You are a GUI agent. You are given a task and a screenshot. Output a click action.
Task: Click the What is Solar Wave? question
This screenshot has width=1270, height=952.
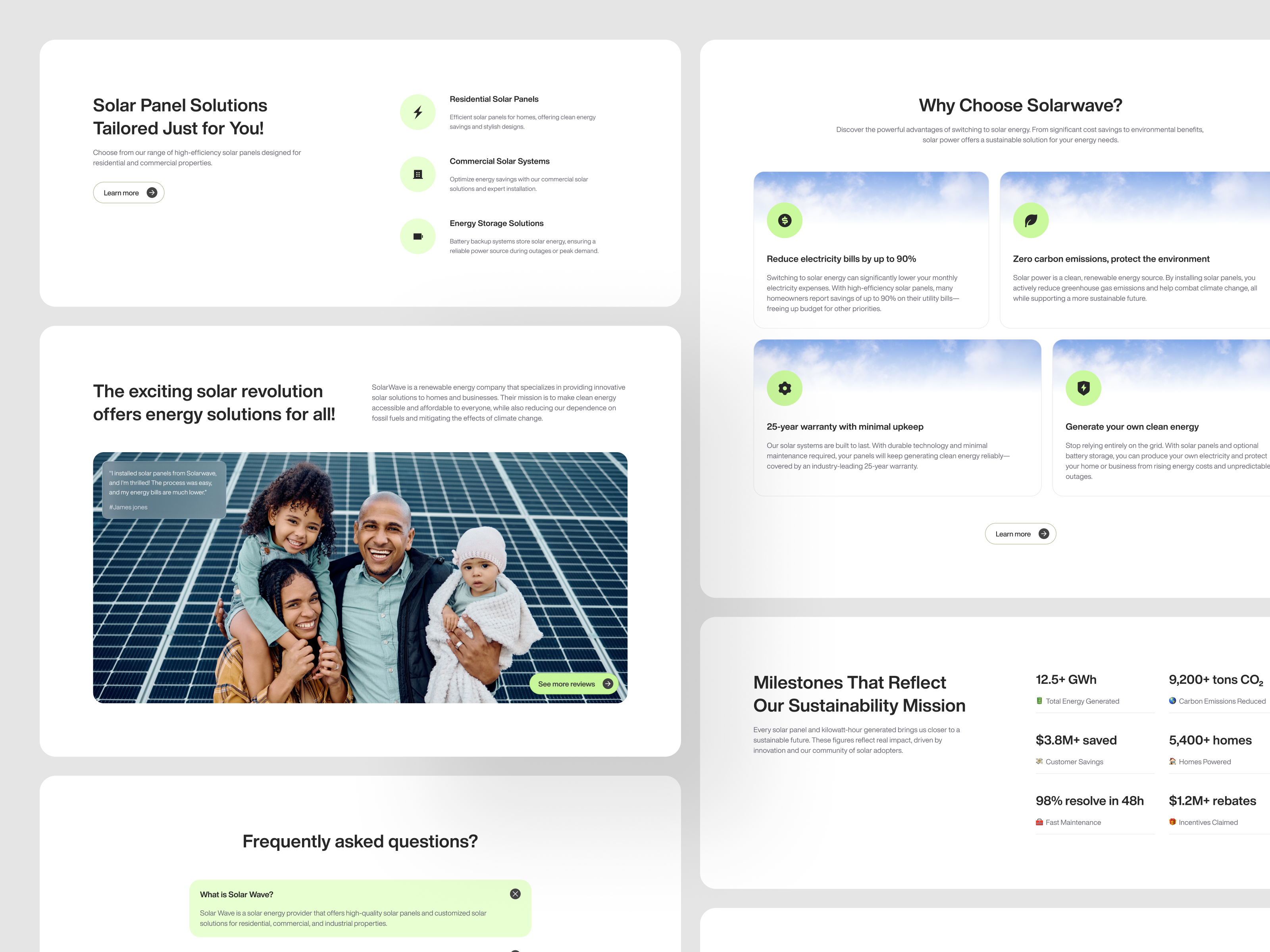click(x=237, y=894)
